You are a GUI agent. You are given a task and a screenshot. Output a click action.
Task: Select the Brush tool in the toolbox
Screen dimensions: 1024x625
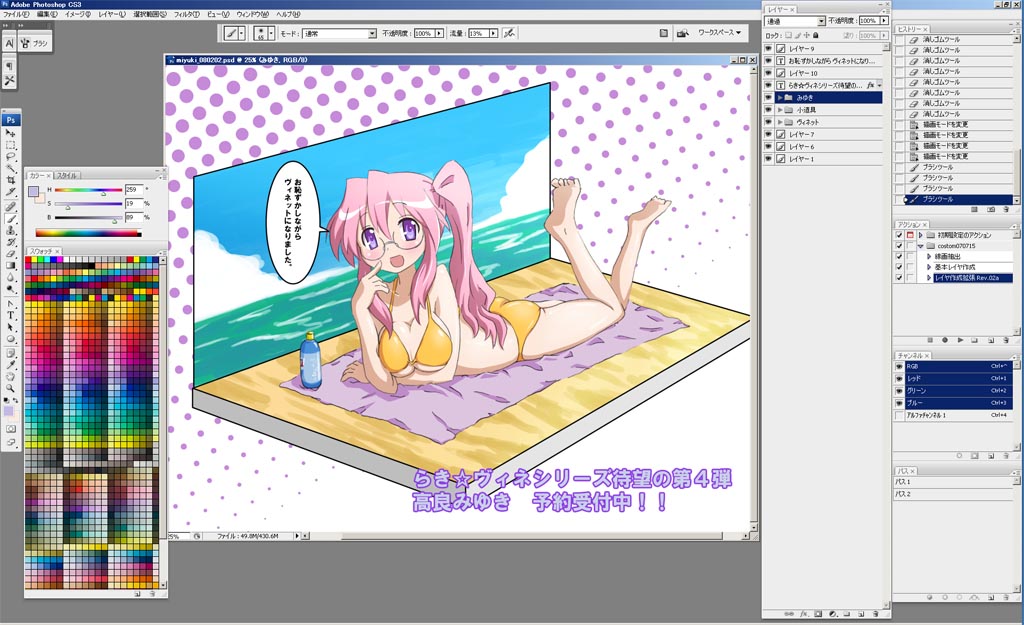10,219
